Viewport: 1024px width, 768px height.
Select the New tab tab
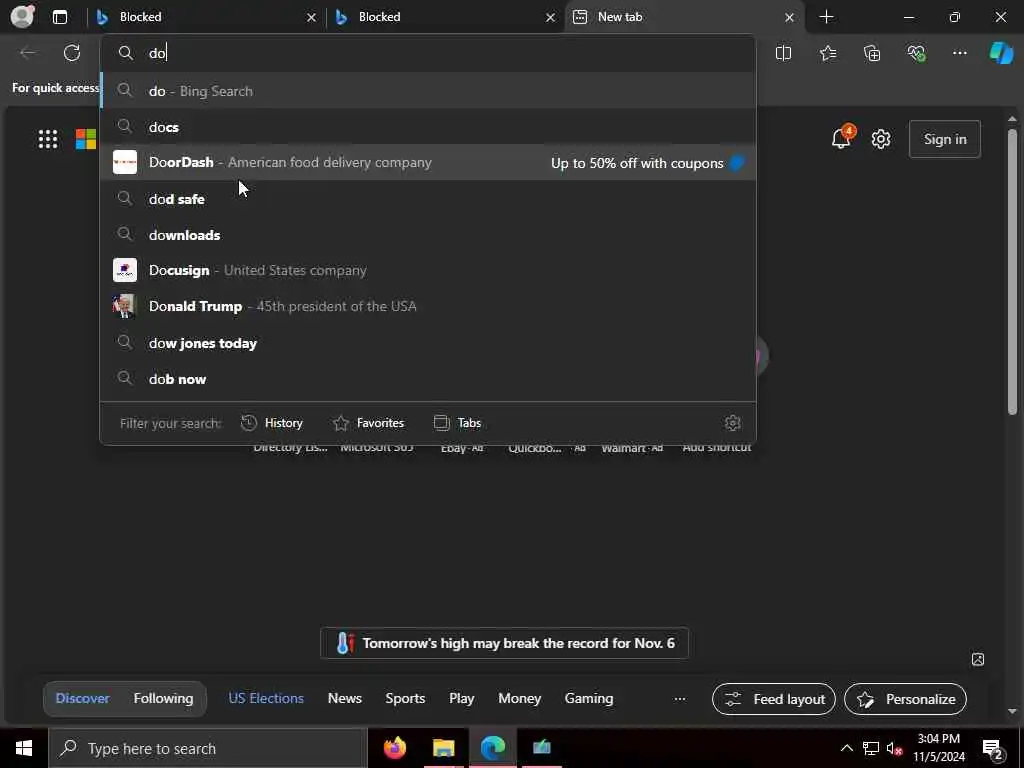(x=685, y=17)
